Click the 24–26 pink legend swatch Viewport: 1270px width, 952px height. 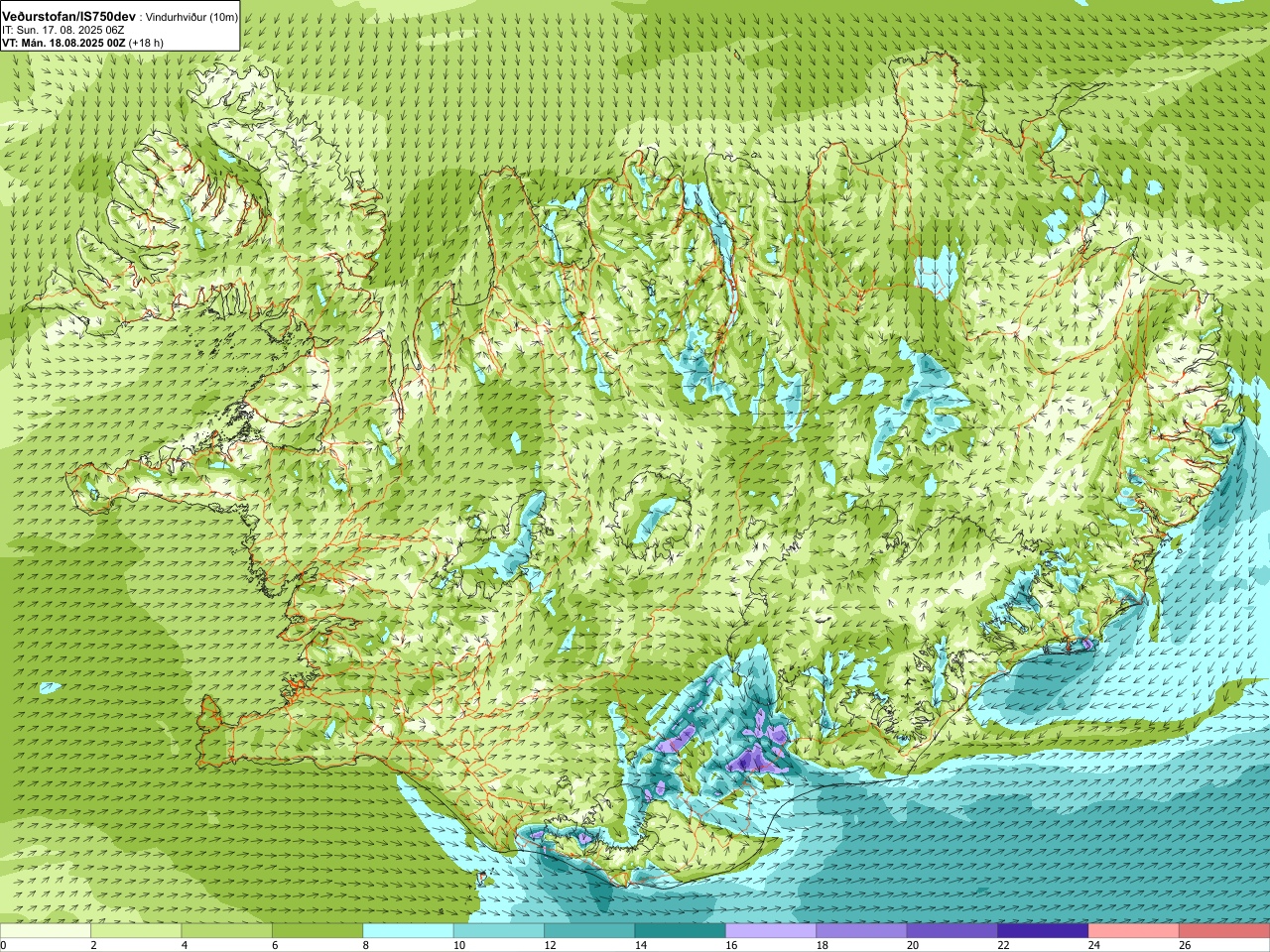pyautogui.click(x=1134, y=931)
